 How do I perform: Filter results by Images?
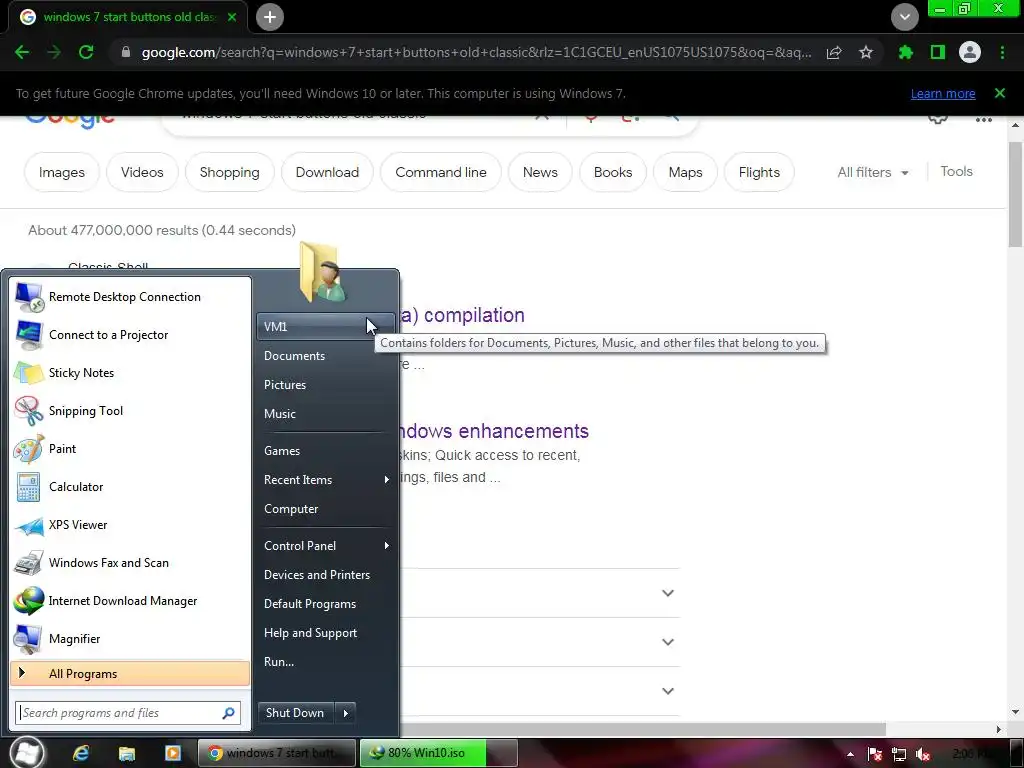point(62,172)
